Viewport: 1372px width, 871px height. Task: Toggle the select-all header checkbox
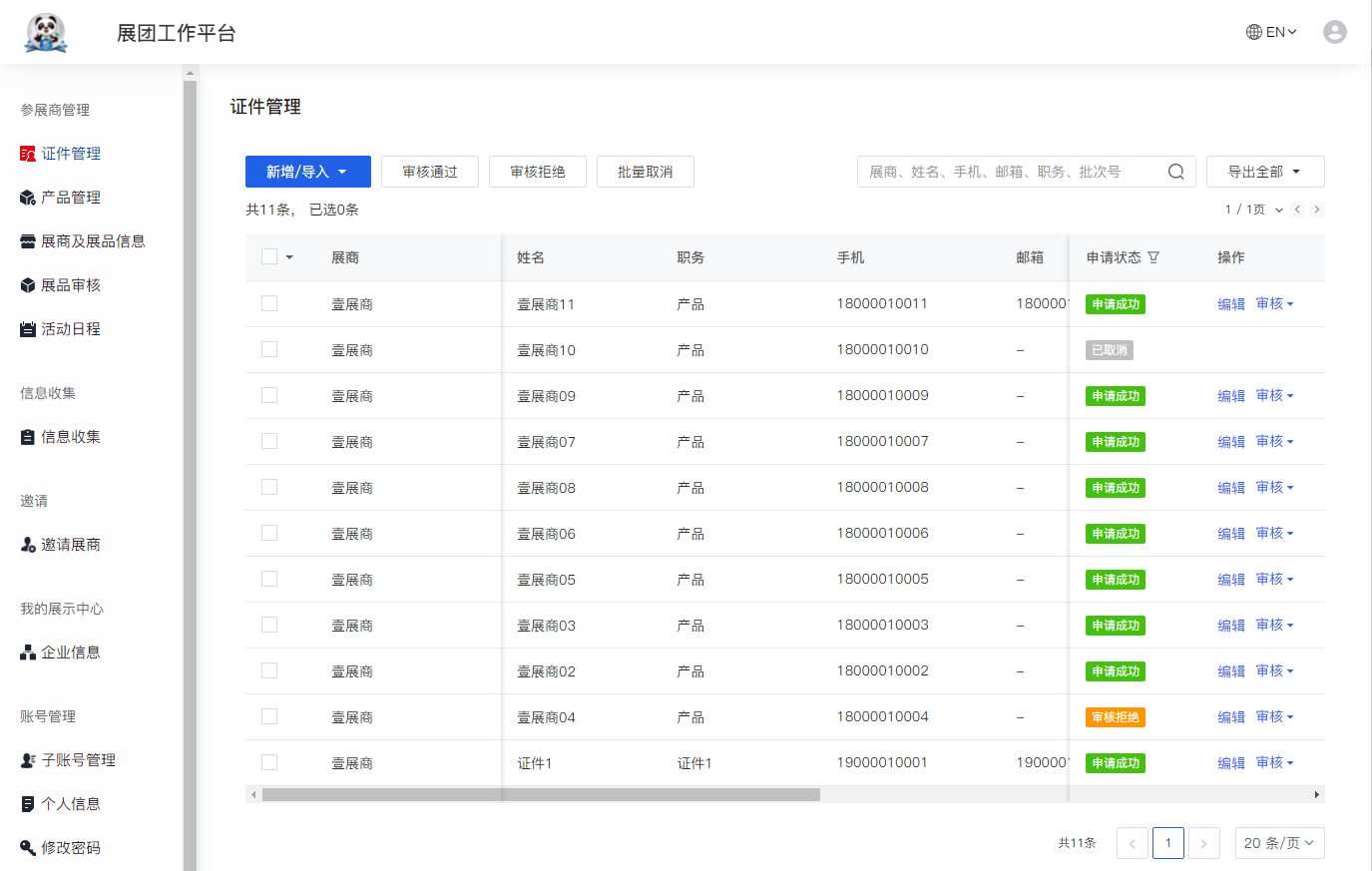tap(269, 256)
